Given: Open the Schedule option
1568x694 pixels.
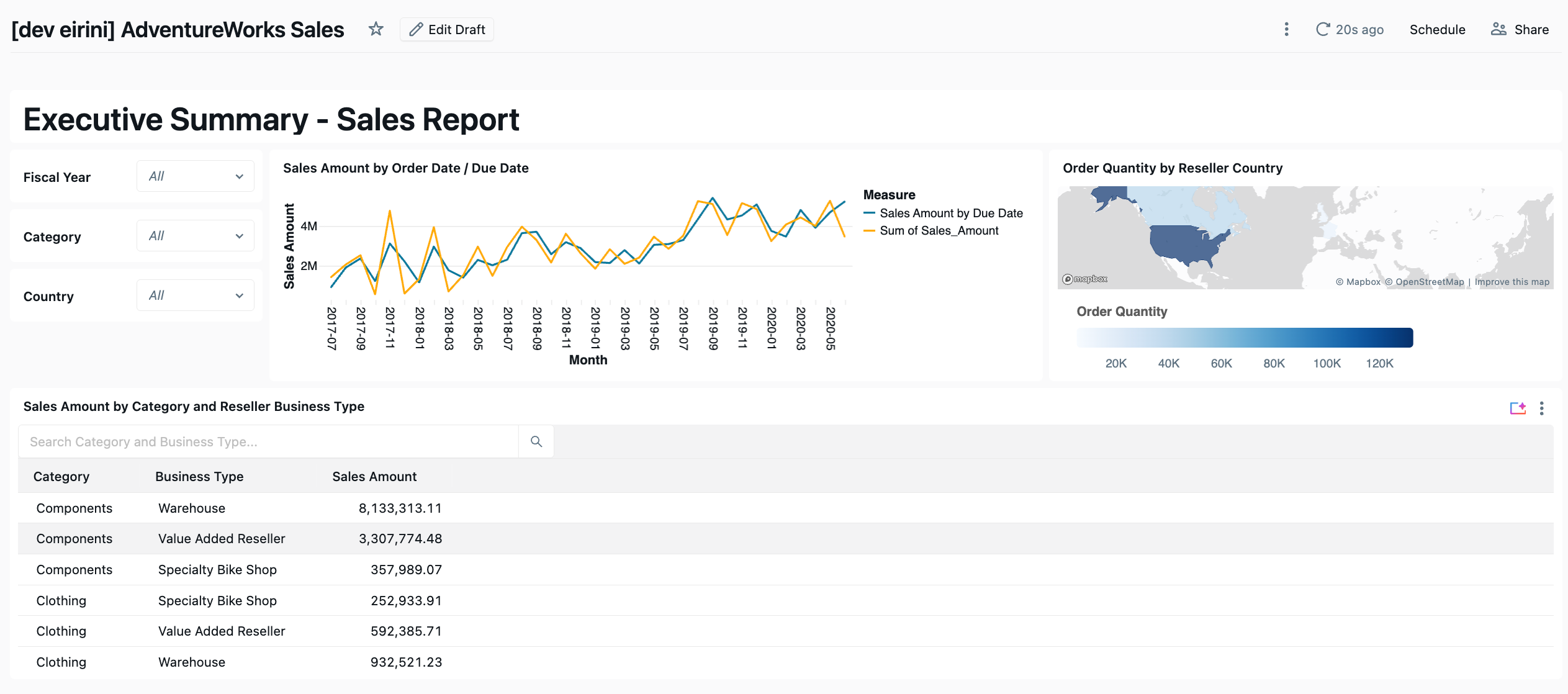Looking at the screenshot, I should click(x=1437, y=29).
